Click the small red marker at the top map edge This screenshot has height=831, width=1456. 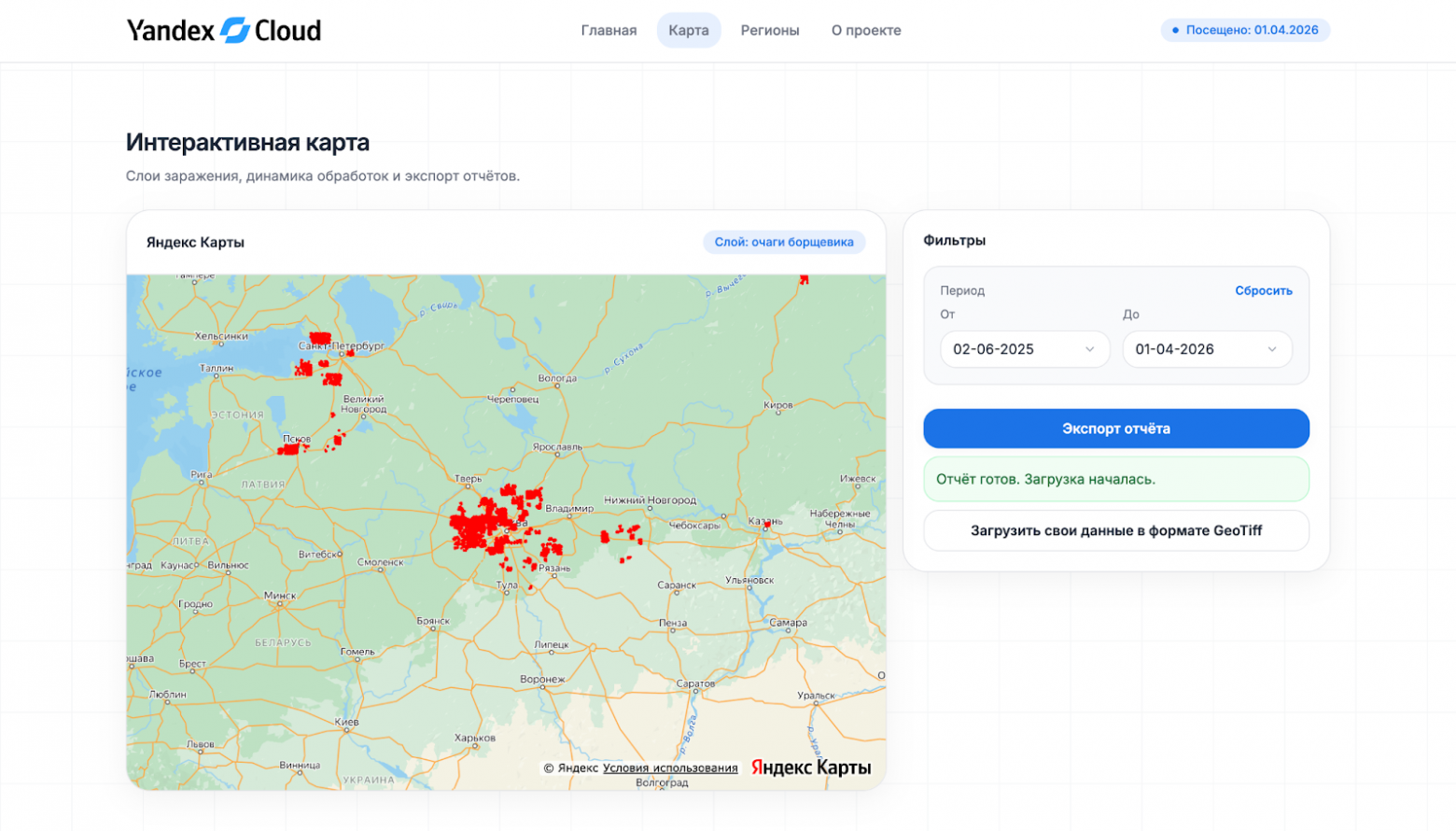point(804,278)
